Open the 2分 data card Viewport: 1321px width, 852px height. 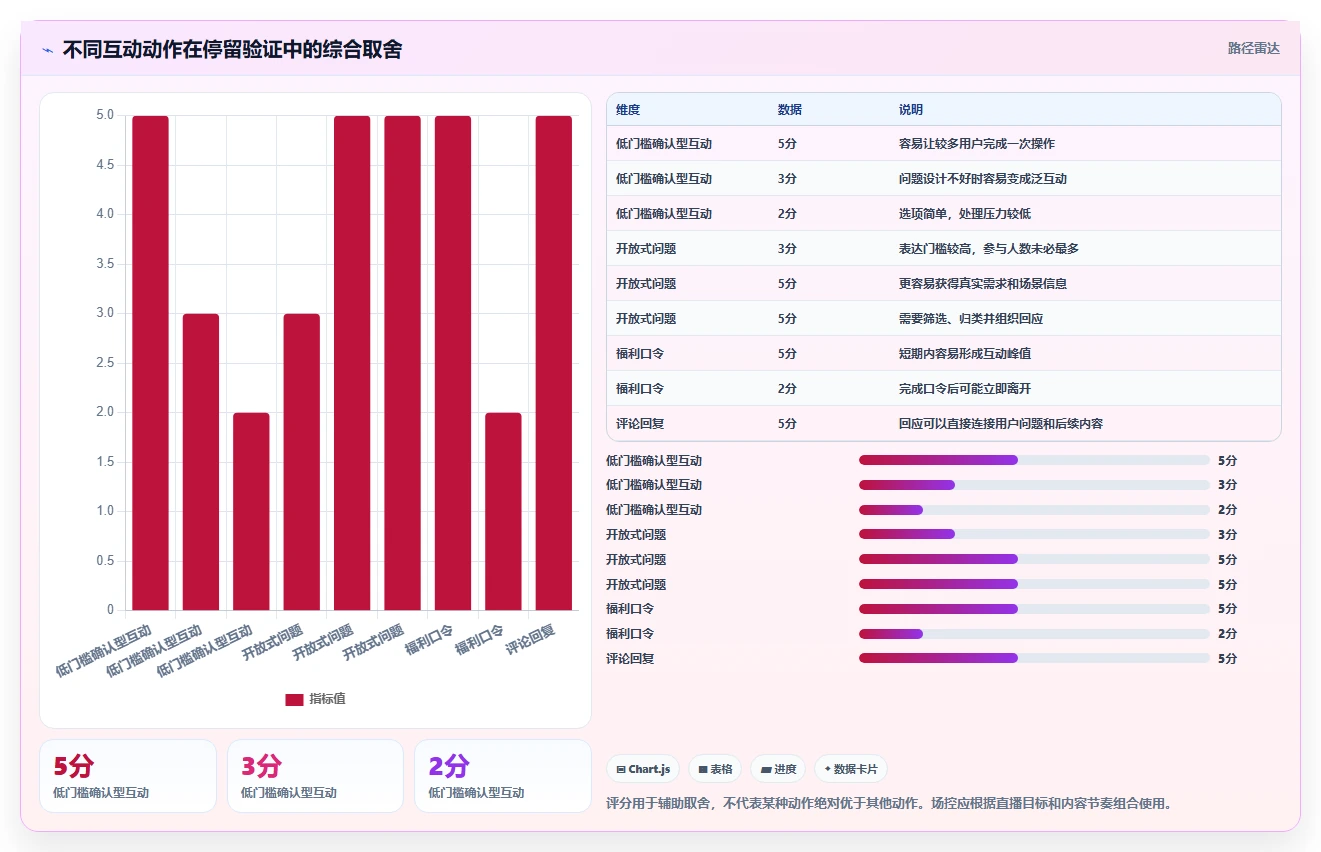pyautogui.click(x=503, y=776)
